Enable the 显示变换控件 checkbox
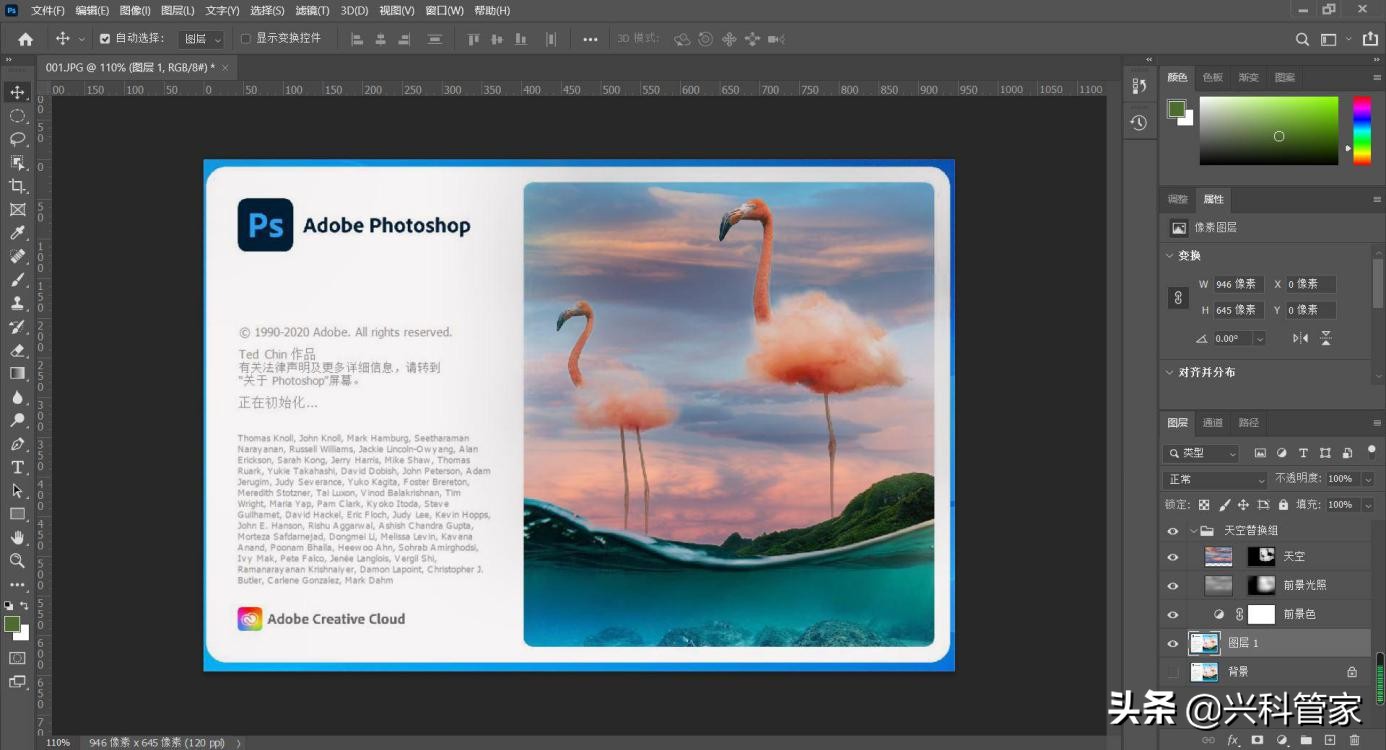This screenshot has height=750, width=1386. point(246,39)
